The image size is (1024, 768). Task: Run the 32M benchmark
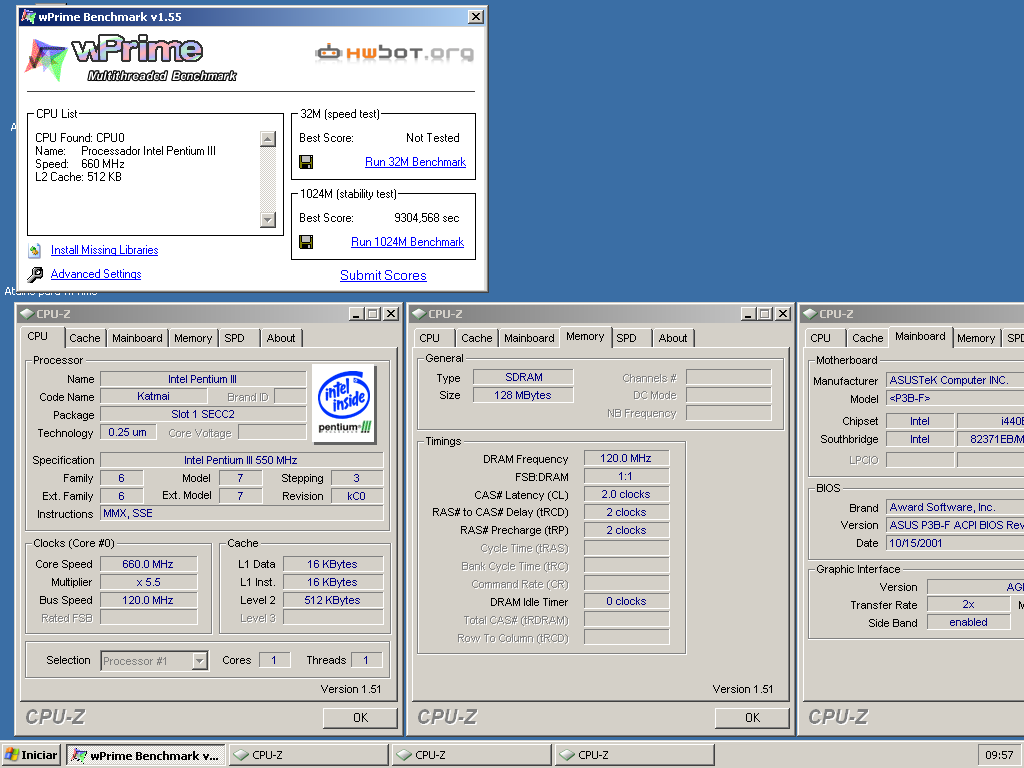[415, 162]
